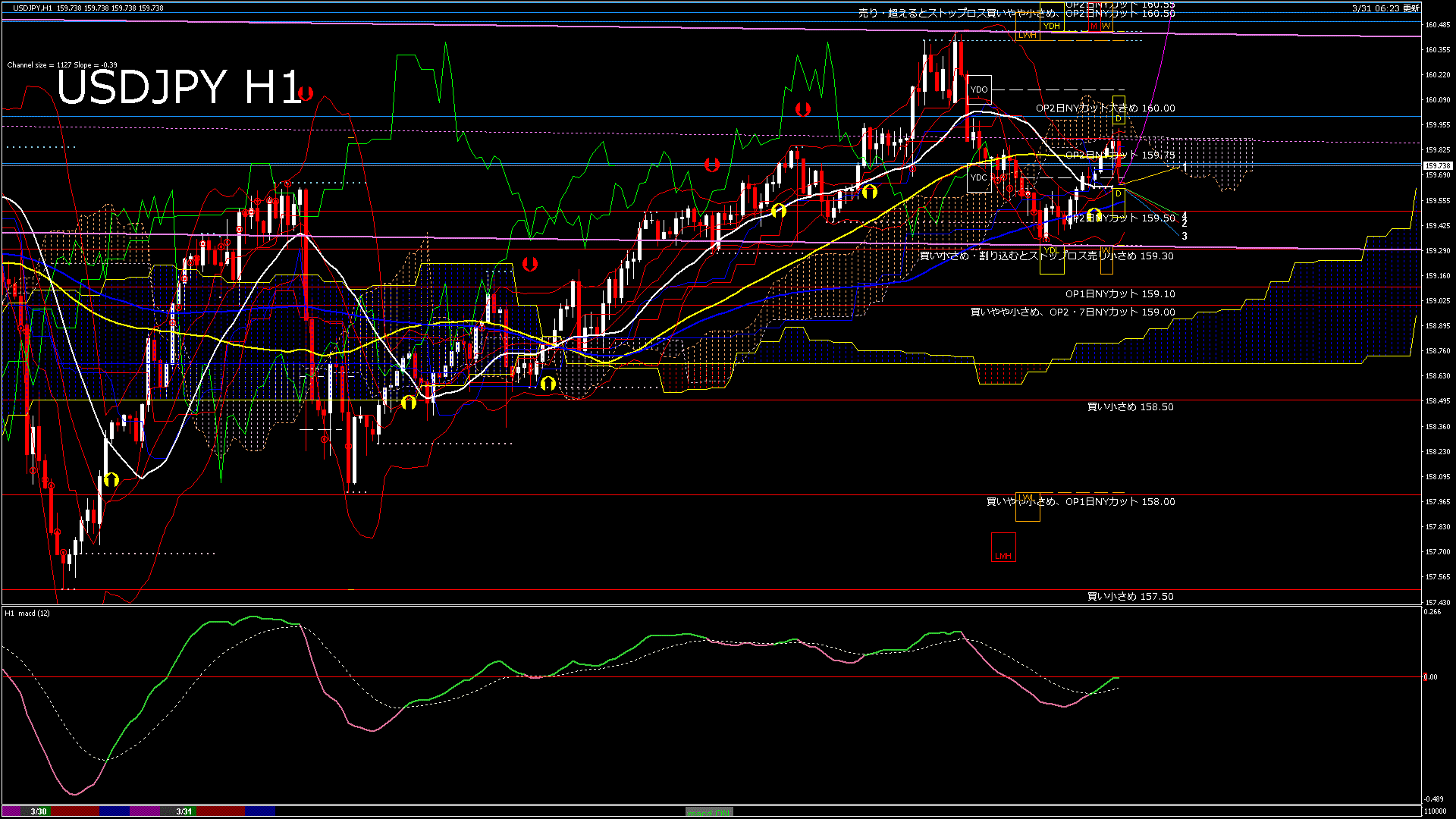Image resolution: width=1456 pixels, height=819 pixels.
Task: Select the red M marker icon near the top
Action: click(x=1094, y=26)
